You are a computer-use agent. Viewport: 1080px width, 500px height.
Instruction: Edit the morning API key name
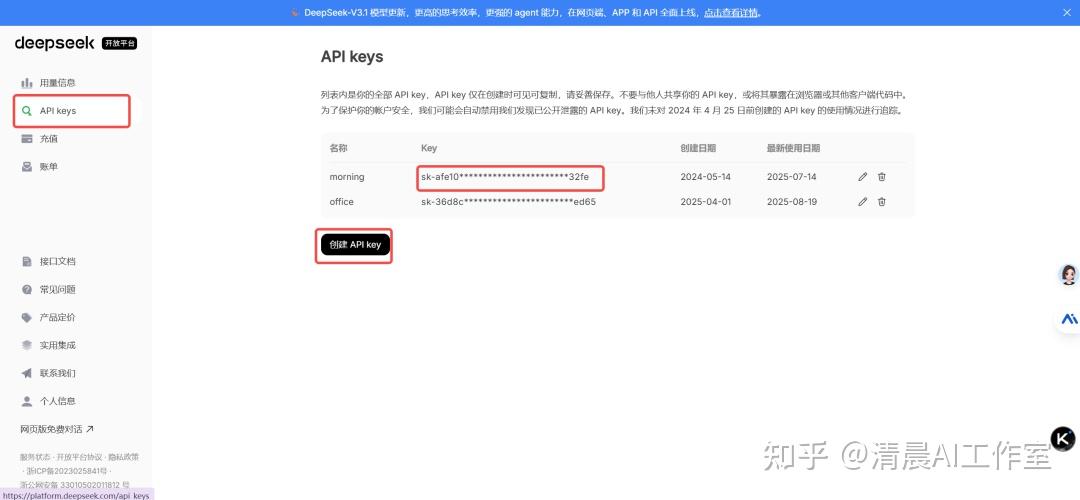tap(862, 177)
